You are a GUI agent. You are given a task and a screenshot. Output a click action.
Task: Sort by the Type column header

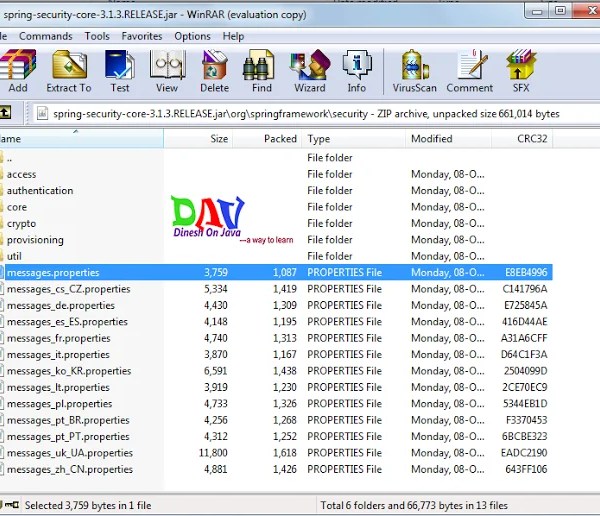354,139
